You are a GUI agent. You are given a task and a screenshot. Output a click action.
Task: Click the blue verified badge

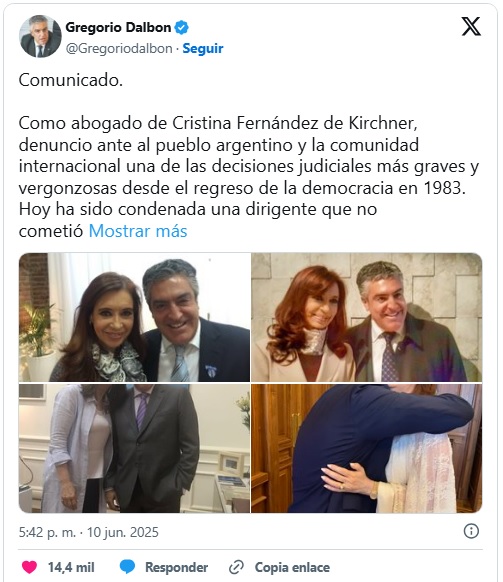click(182, 27)
